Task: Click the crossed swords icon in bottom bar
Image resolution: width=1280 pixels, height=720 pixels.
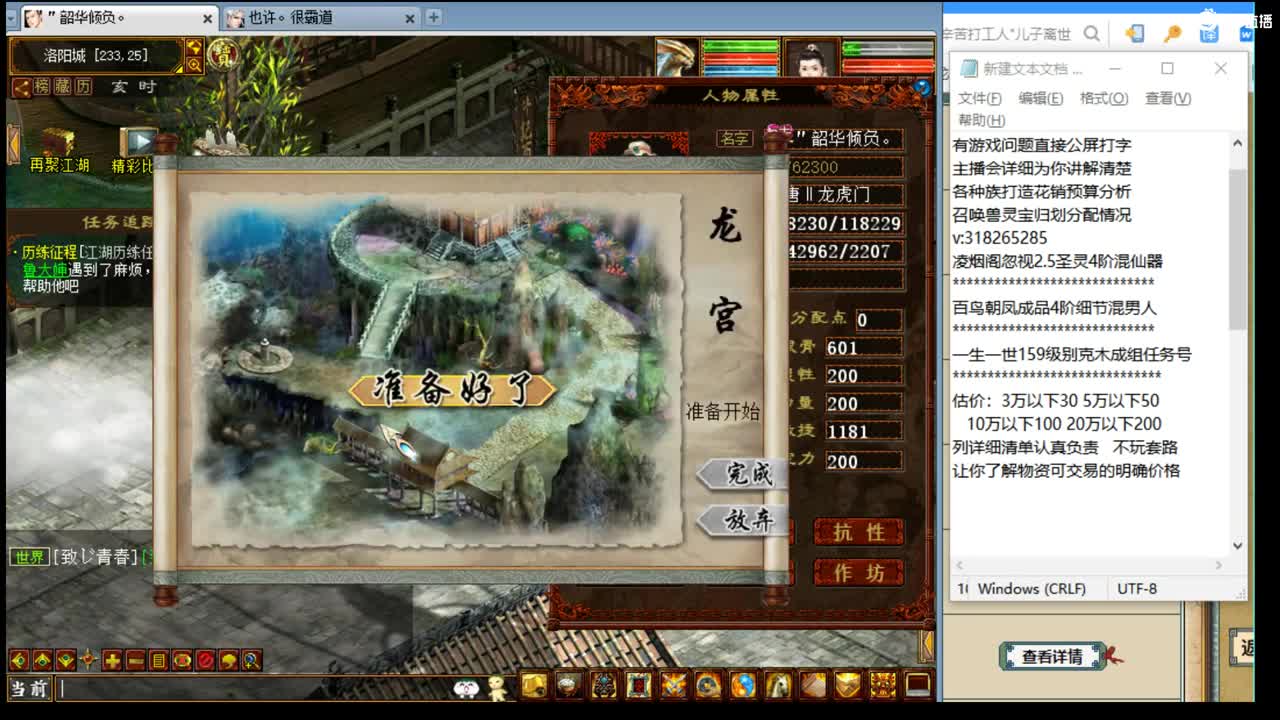Action: point(673,685)
